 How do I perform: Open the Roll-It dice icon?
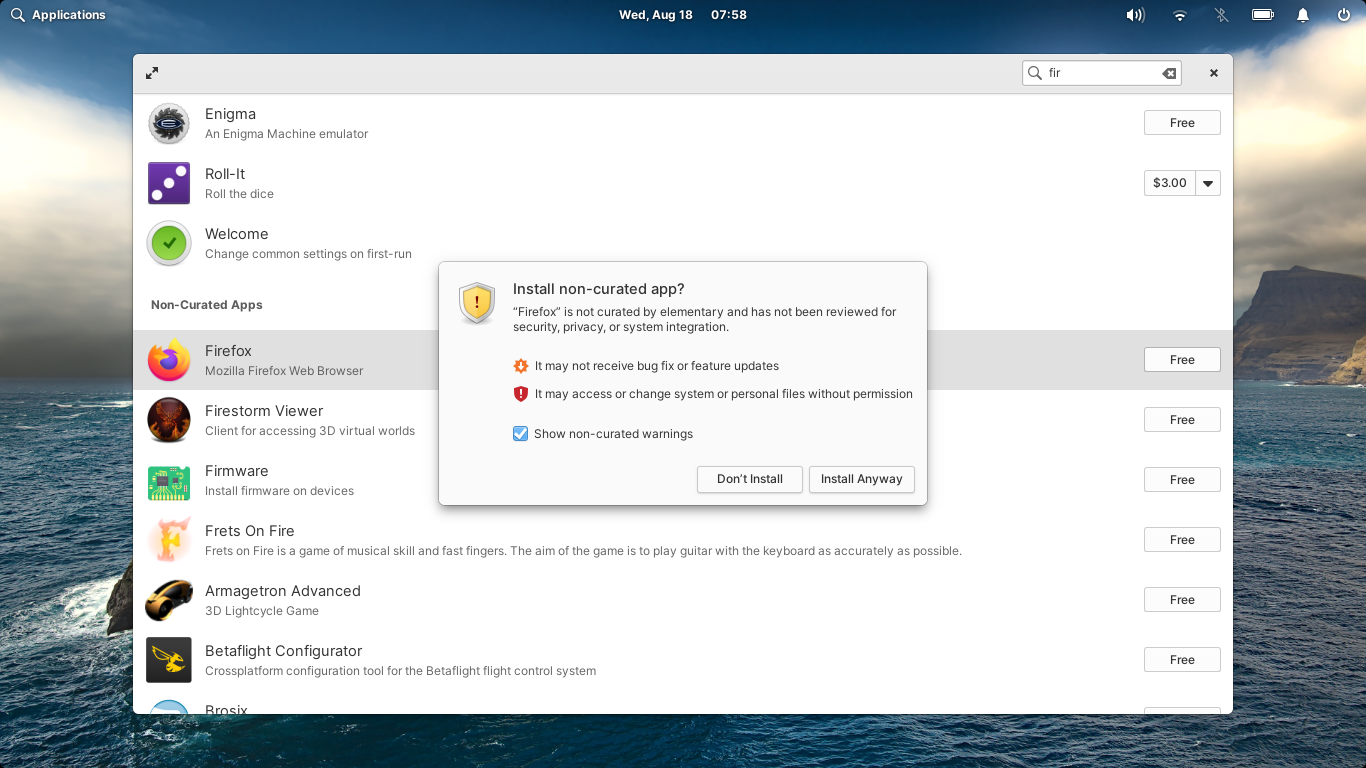[x=169, y=183]
